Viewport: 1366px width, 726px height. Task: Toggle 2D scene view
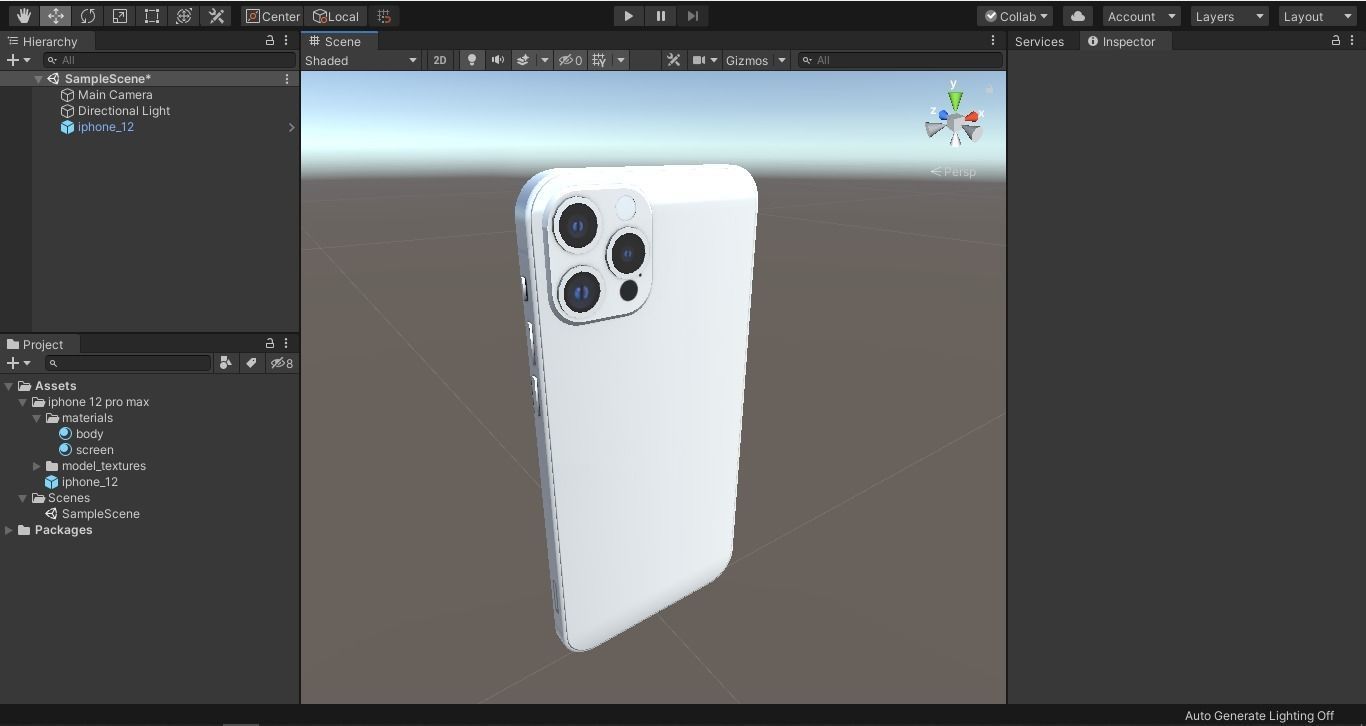439,60
